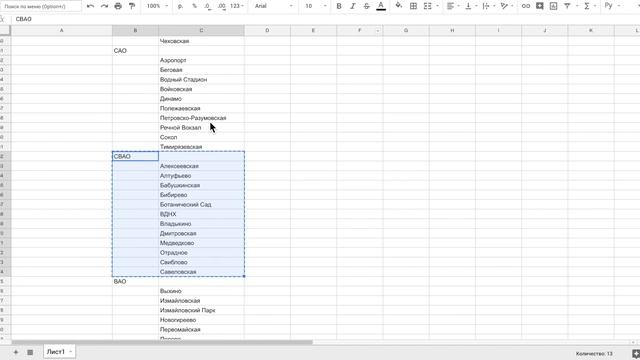640x360 pixels.
Task: Select column G header
Action: click(406, 30)
